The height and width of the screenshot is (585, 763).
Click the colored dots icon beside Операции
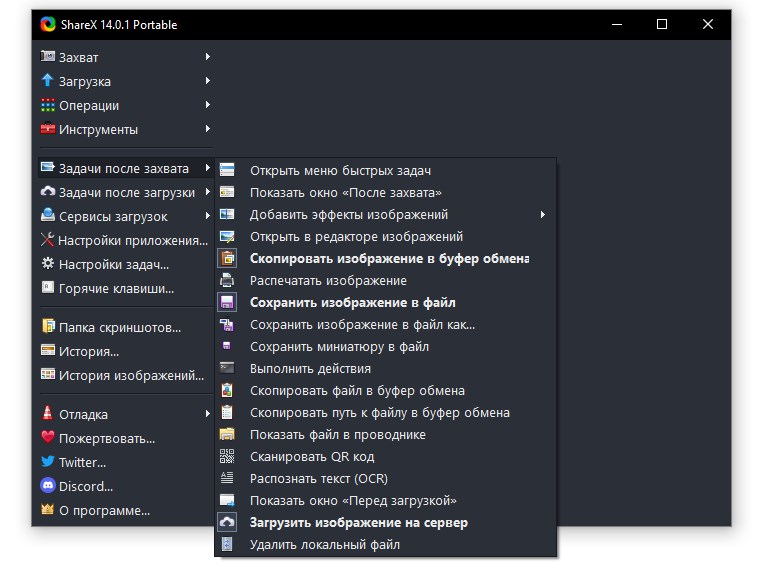click(x=48, y=105)
